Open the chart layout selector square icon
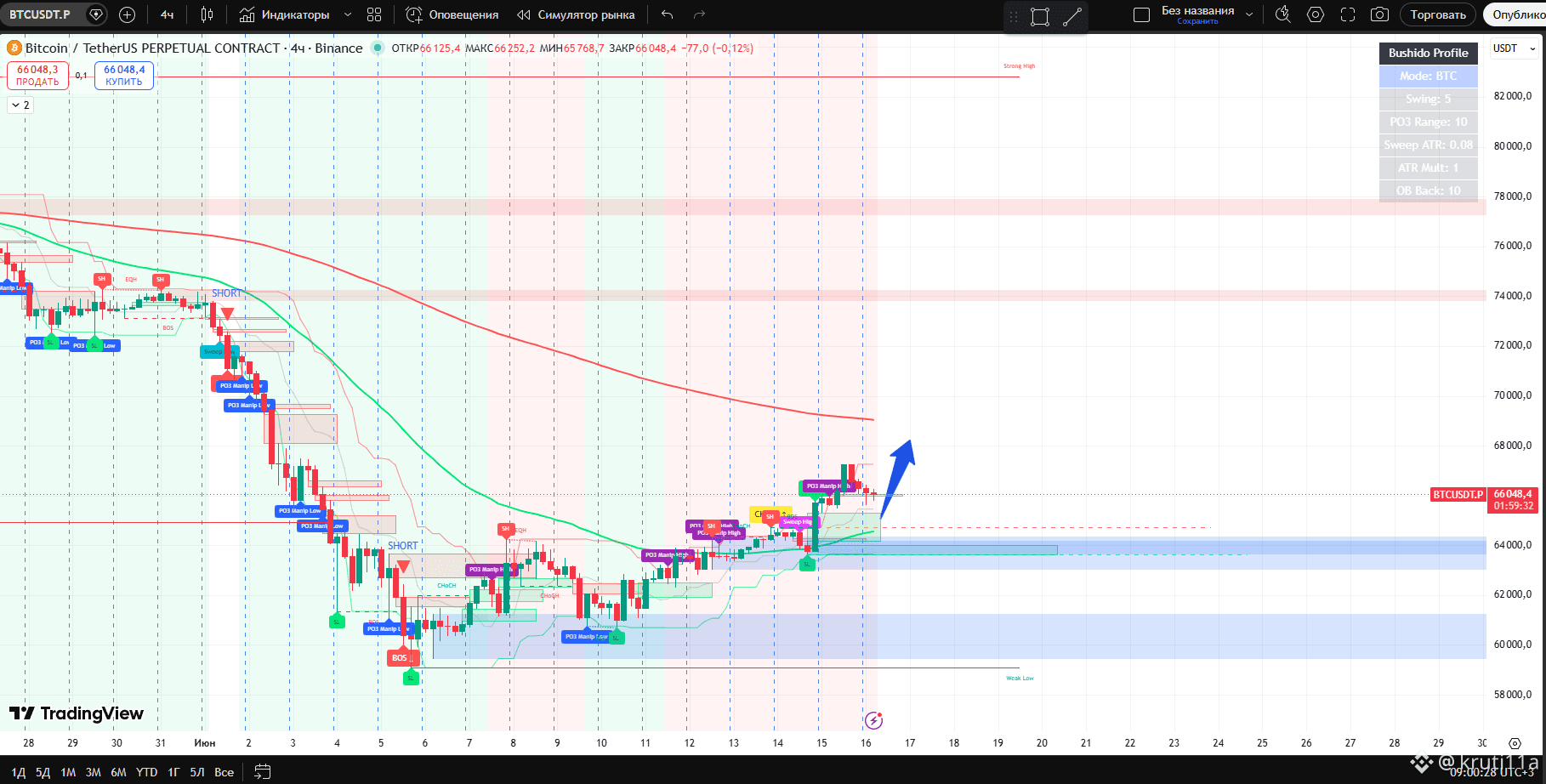 coord(1142,14)
